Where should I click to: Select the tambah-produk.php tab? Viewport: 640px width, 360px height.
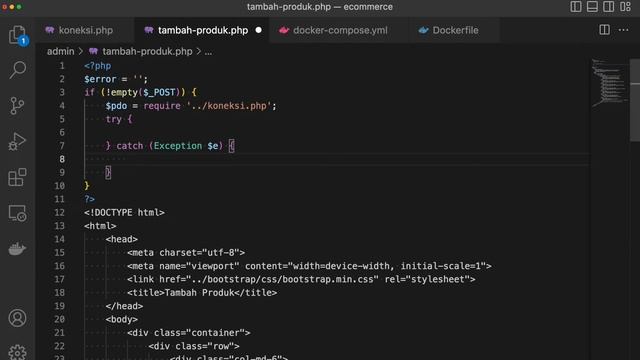click(202, 30)
